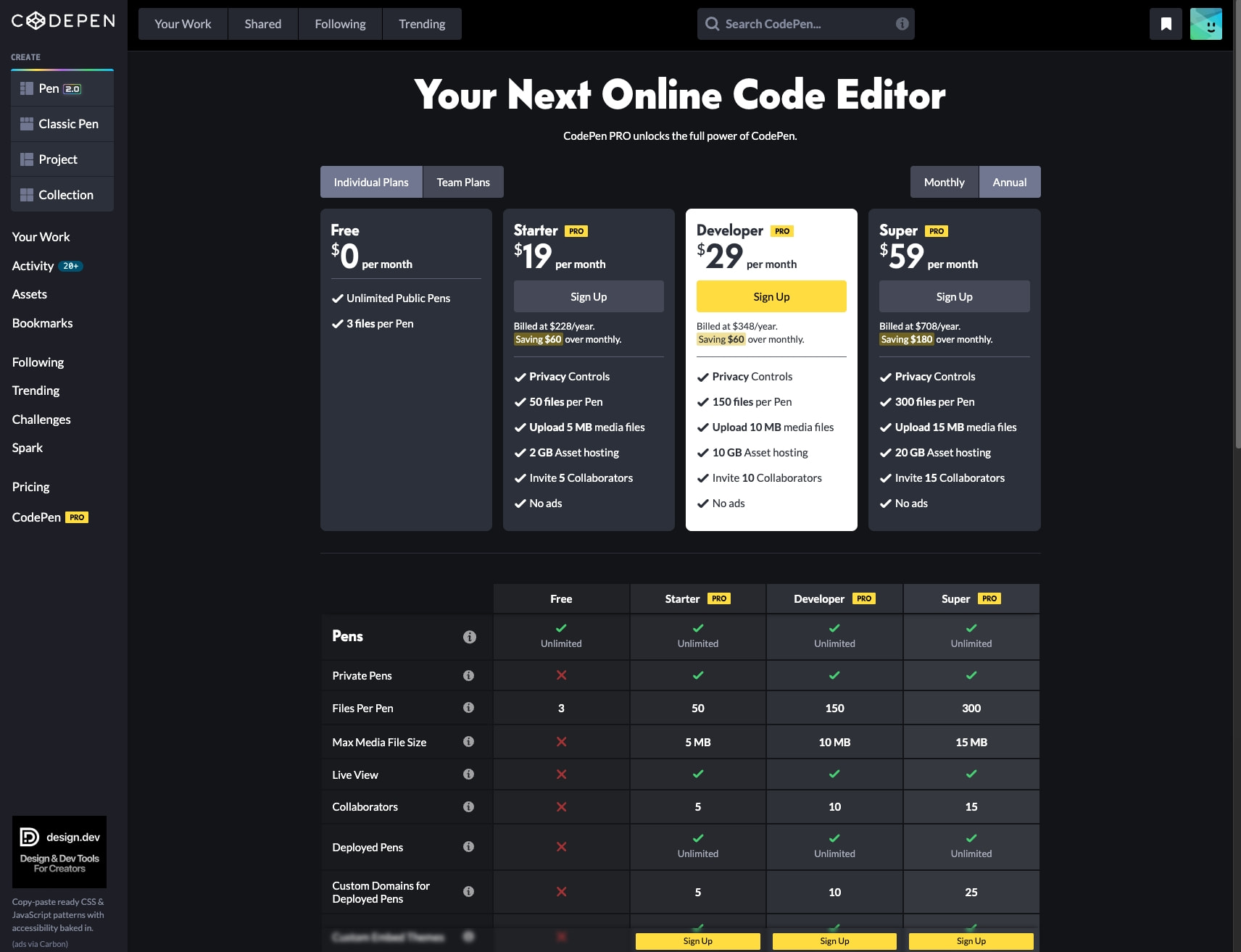Open Your Work in top navigation
The image size is (1241, 952).
(x=183, y=24)
